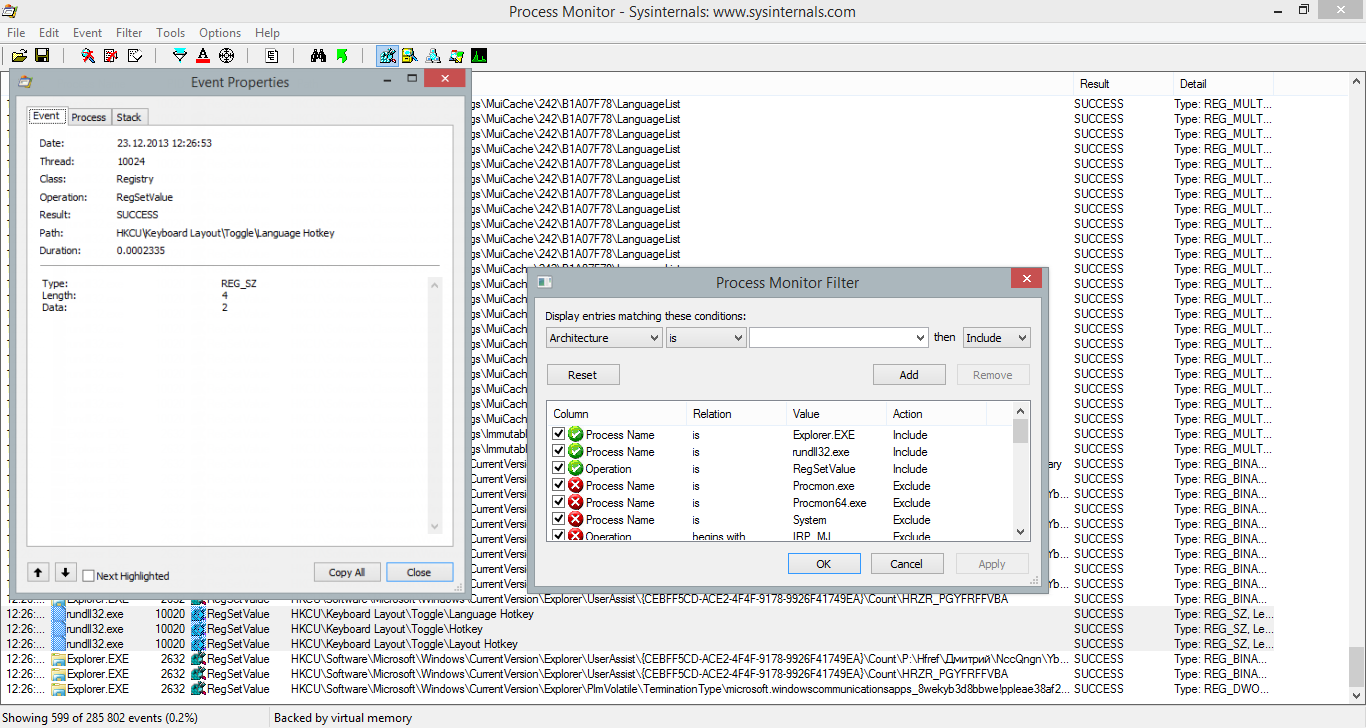Click the registry icon of the Layout Hotkey row
Screen dimensions: 1366x728
click(x=198, y=644)
